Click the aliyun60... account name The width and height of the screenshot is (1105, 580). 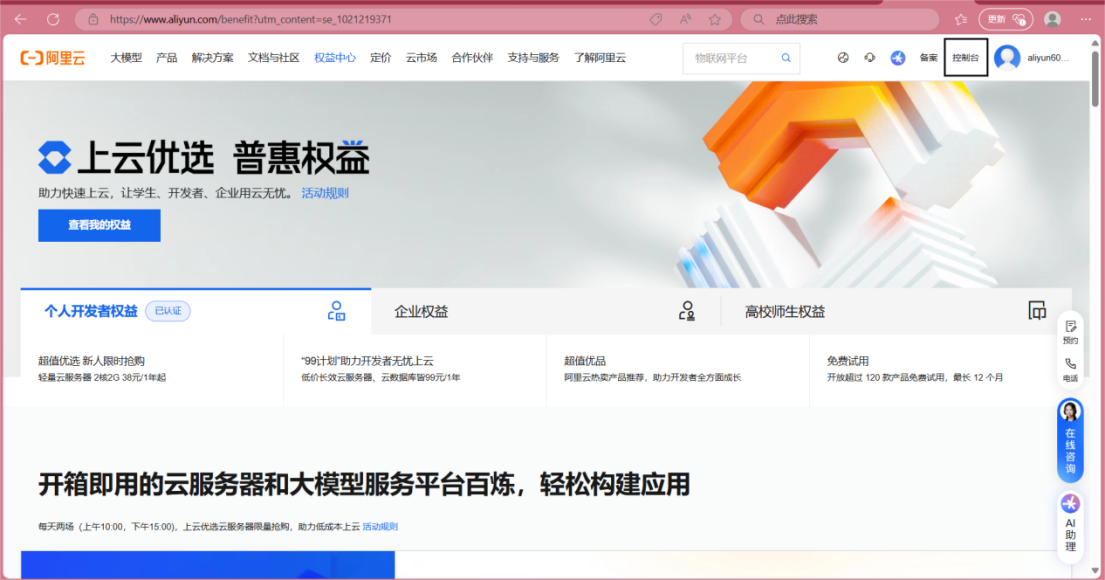click(1047, 58)
